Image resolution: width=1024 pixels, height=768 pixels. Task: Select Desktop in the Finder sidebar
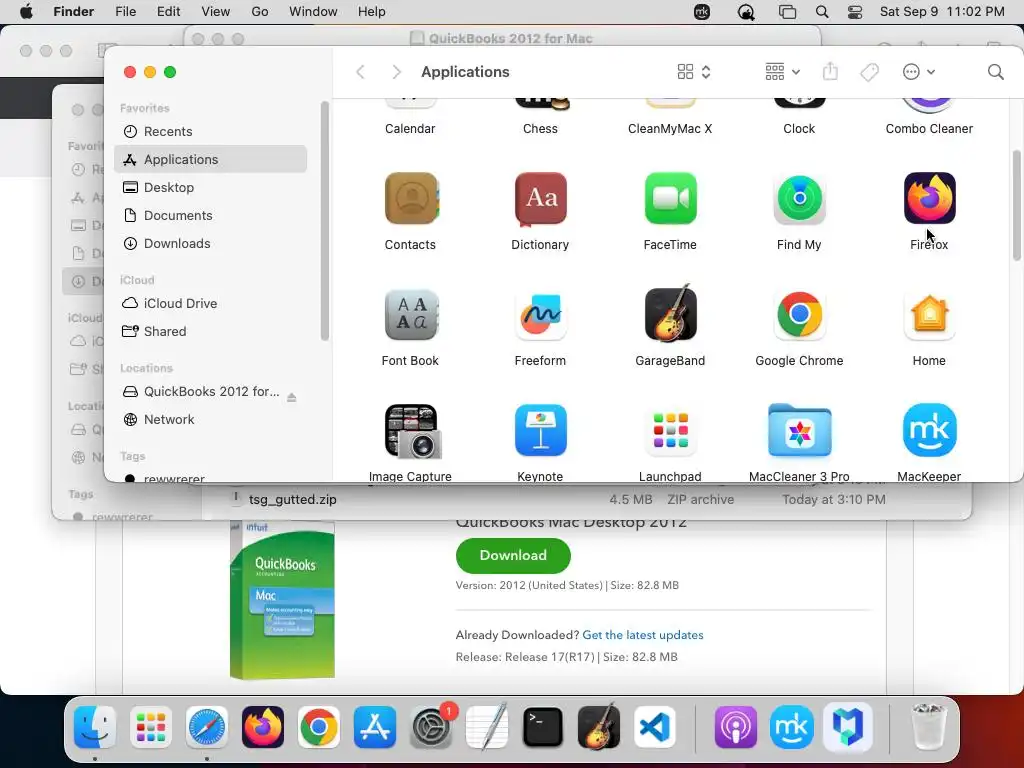210,187
